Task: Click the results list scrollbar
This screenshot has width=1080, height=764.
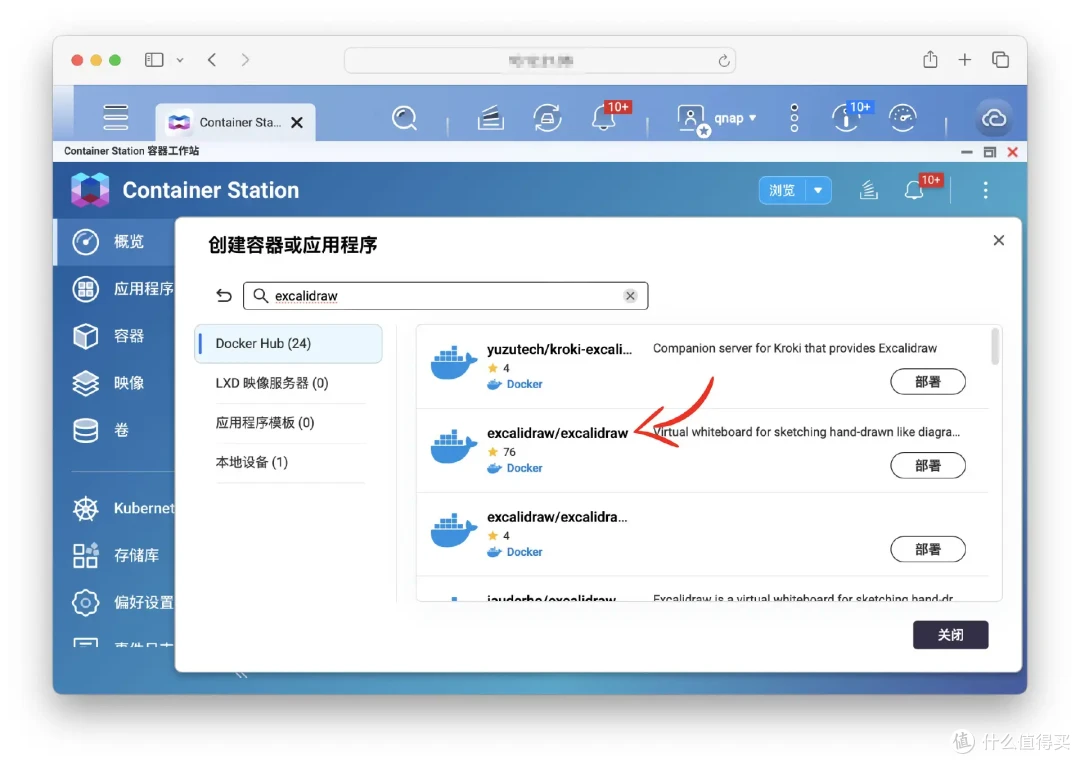Action: pos(995,347)
